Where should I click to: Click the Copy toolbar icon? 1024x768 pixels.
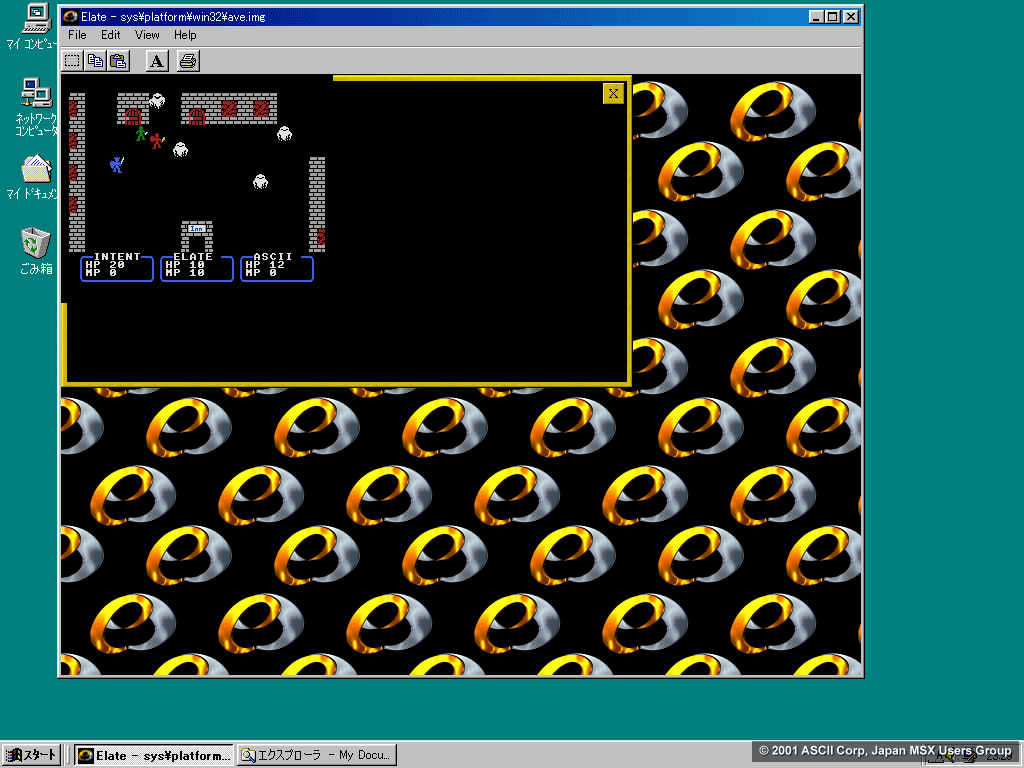95,61
